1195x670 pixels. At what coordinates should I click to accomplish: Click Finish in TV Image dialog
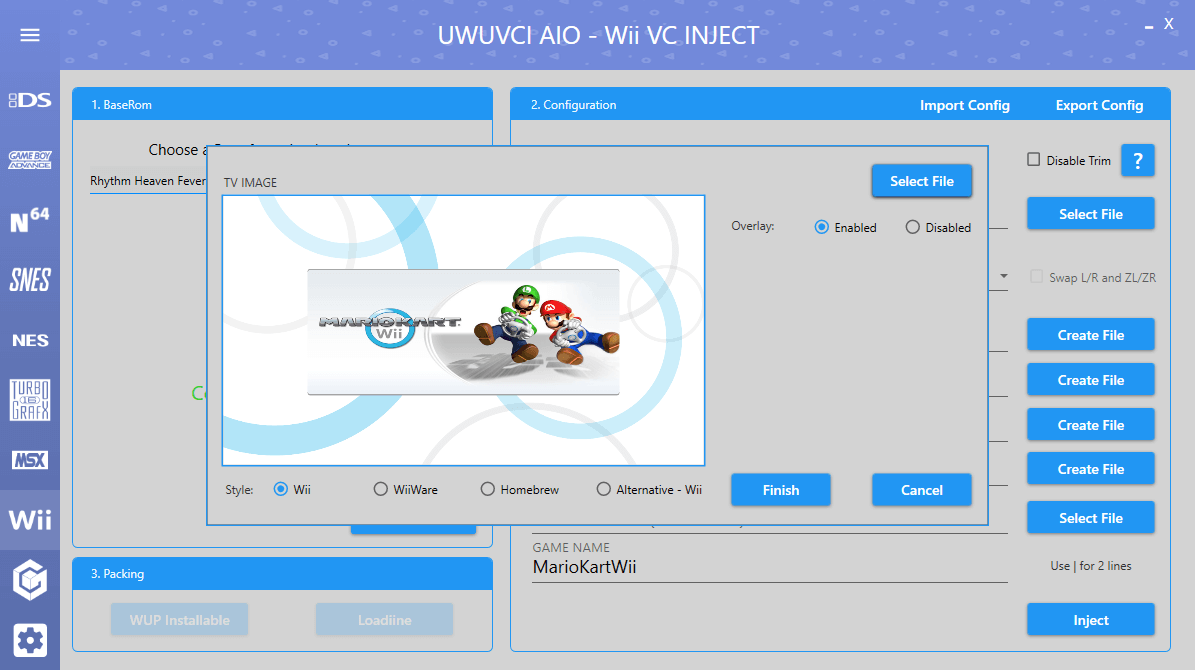780,489
